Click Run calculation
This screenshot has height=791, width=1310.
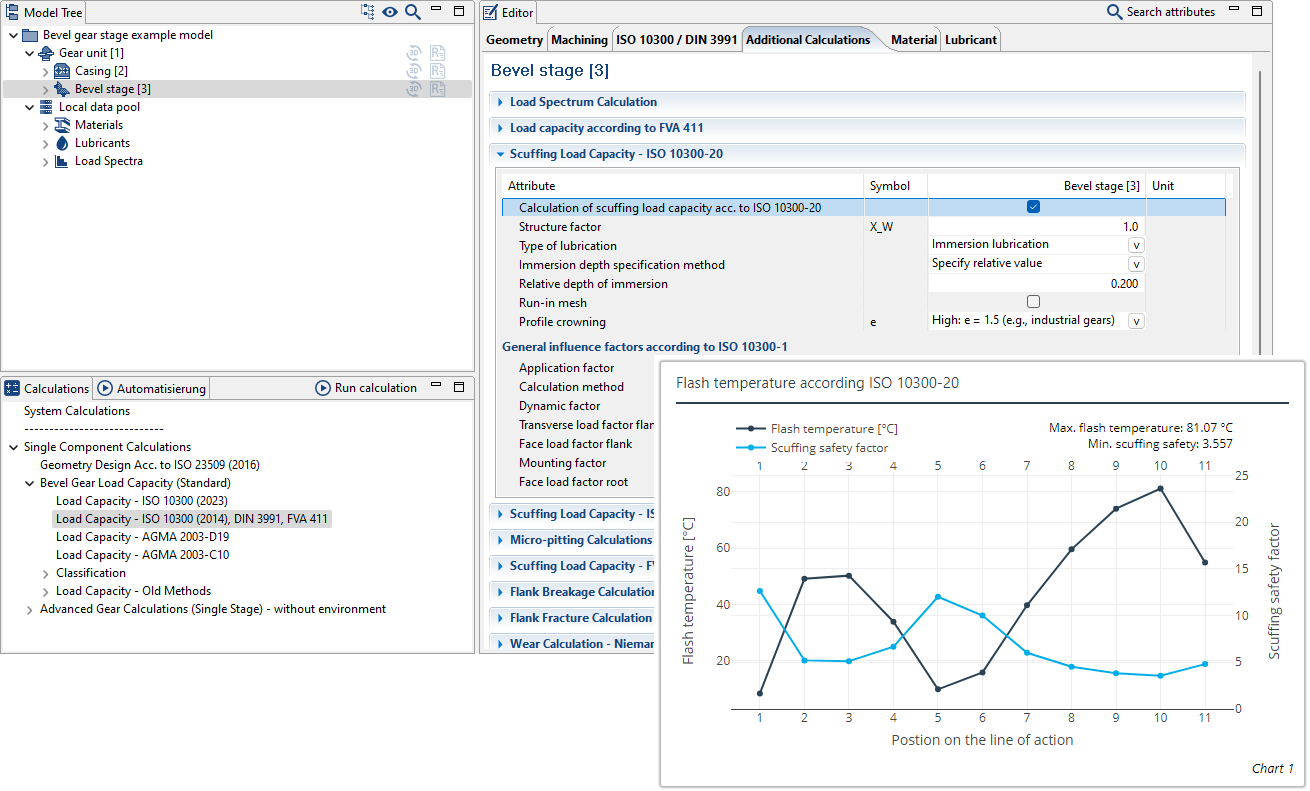370,388
